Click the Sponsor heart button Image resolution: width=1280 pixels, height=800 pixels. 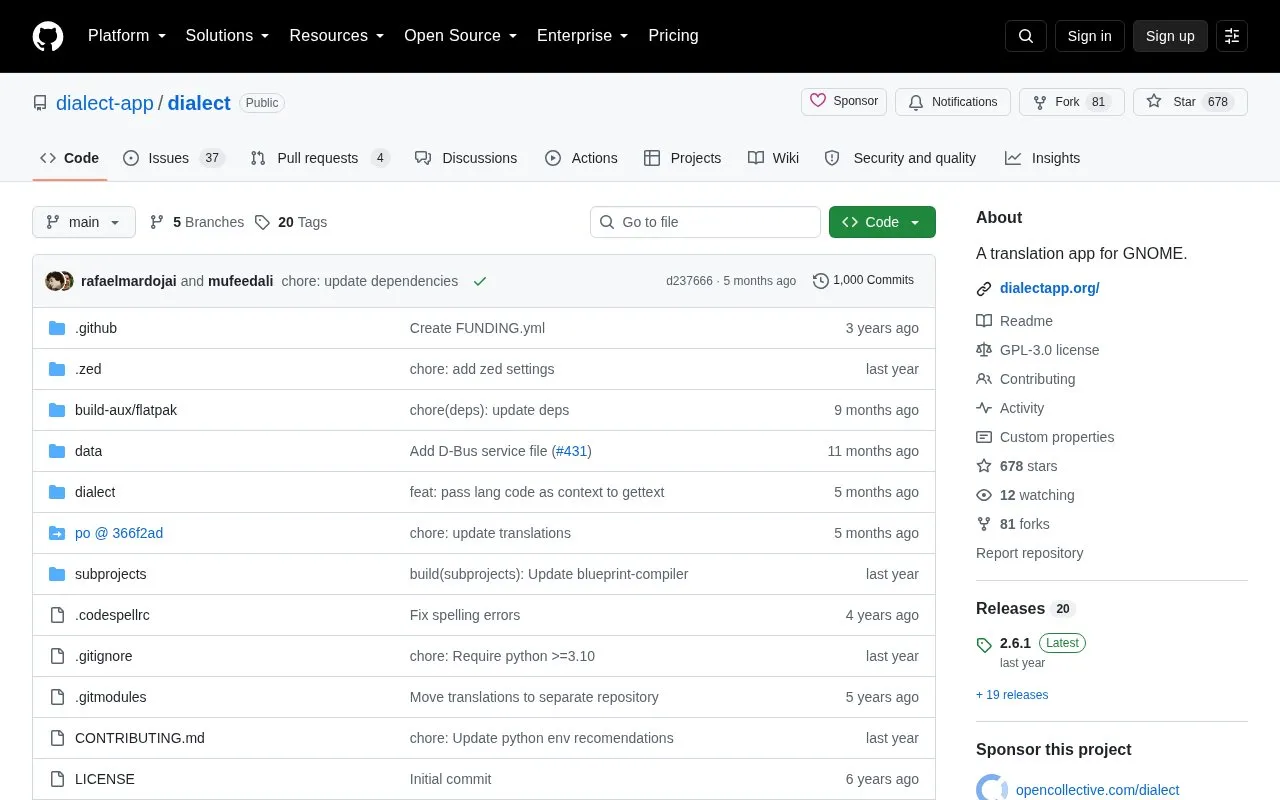[x=844, y=102]
